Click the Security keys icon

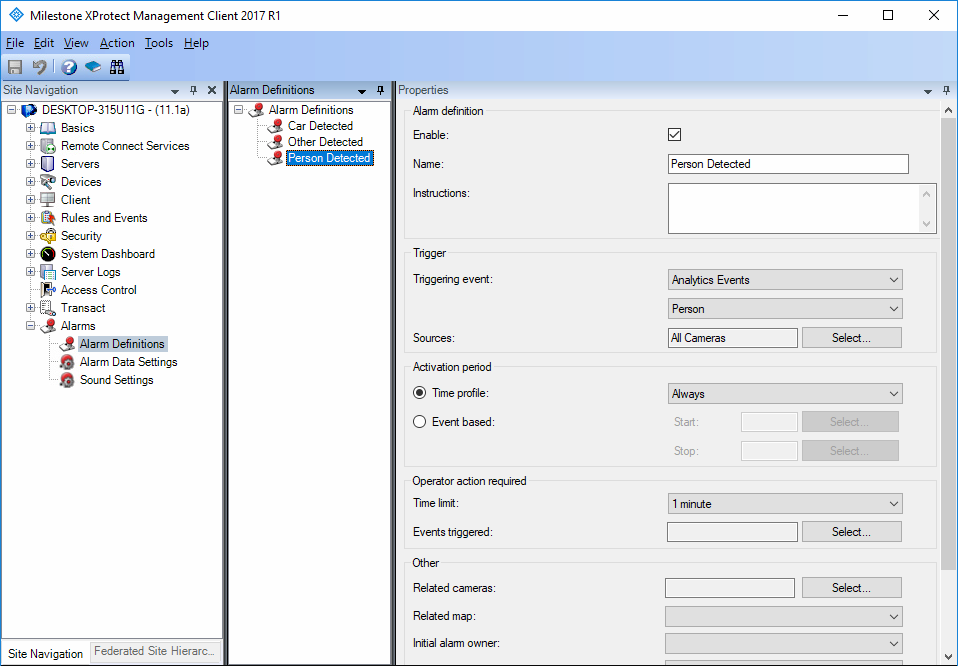[48, 236]
